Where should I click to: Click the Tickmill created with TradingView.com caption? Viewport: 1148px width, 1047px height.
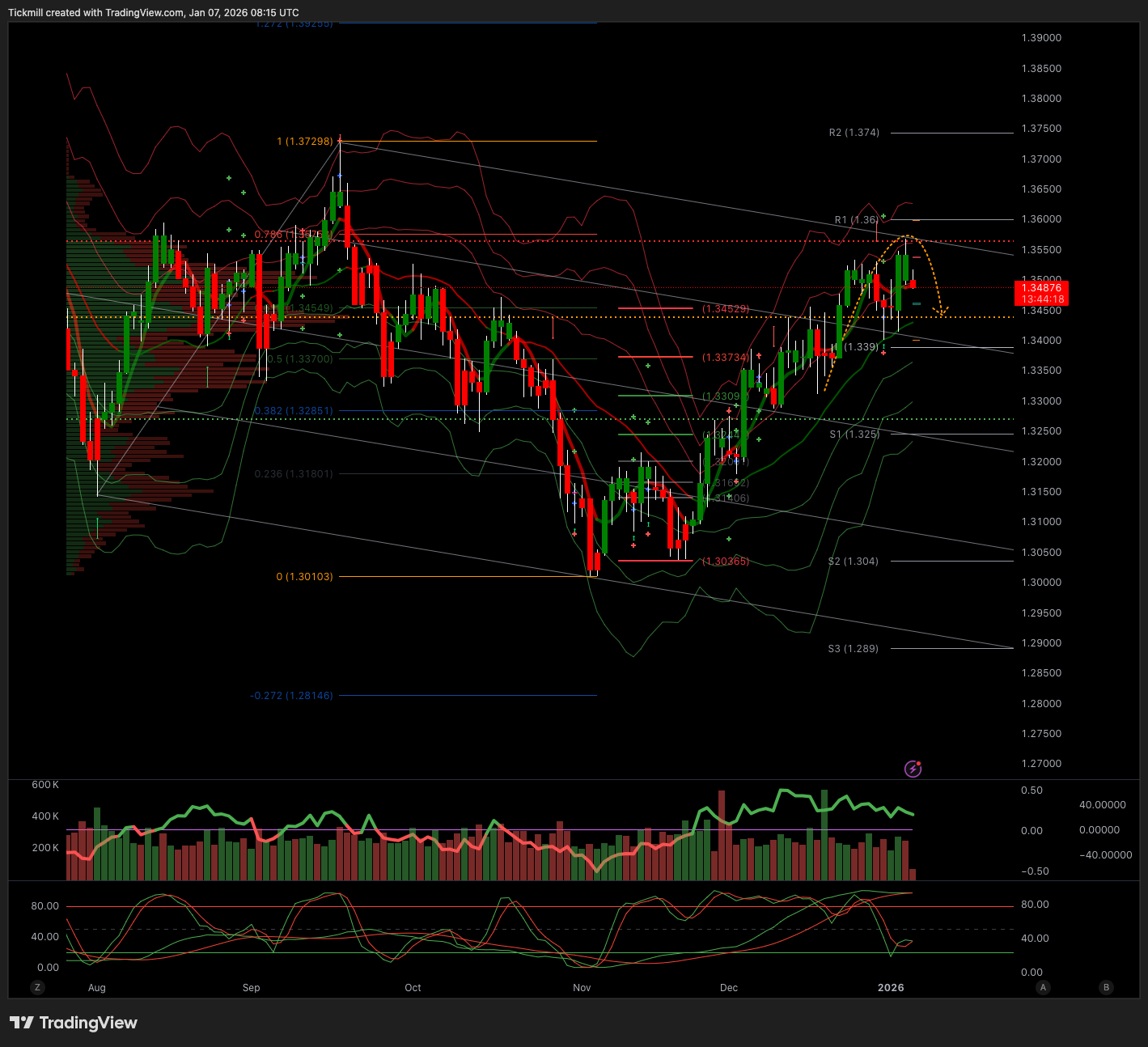(x=154, y=13)
